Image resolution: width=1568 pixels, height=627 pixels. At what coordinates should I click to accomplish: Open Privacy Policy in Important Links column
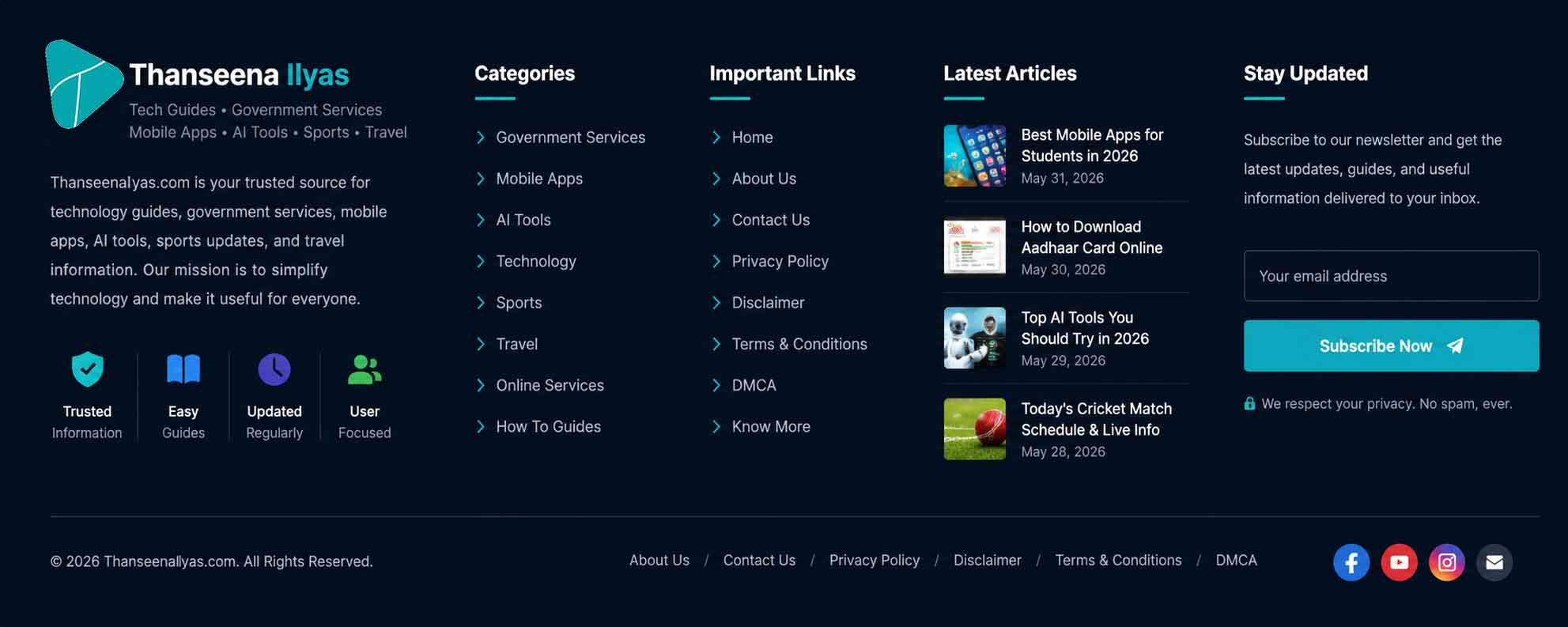[780, 262]
